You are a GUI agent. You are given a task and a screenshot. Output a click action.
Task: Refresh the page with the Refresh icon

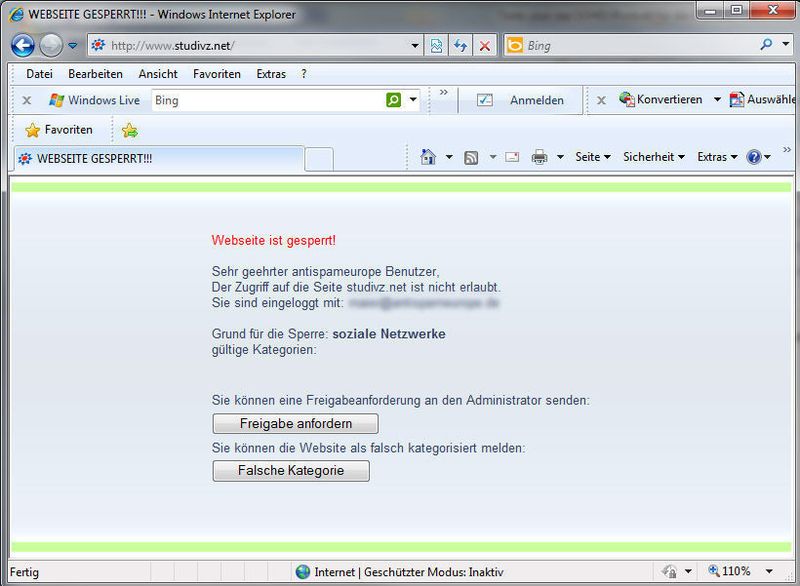[x=461, y=46]
